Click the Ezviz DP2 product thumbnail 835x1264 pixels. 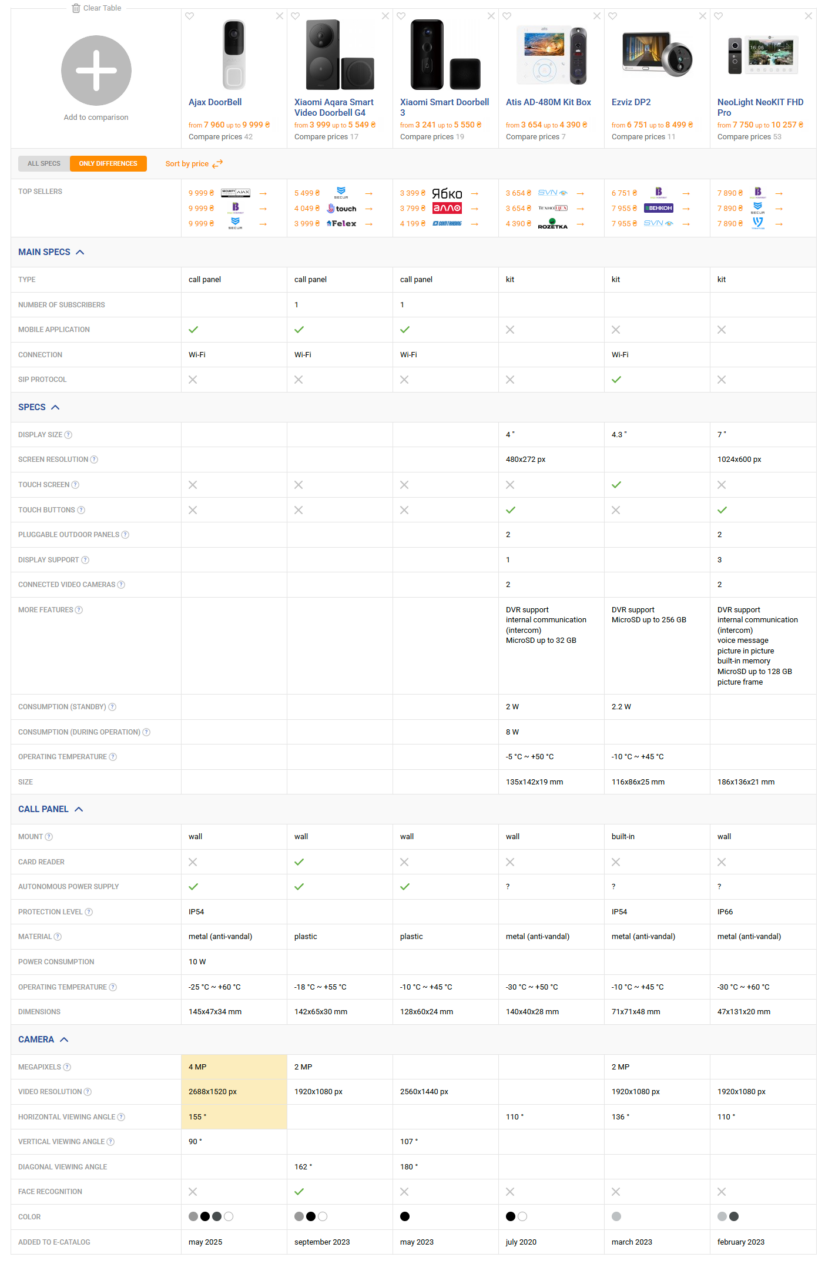coord(657,56)
